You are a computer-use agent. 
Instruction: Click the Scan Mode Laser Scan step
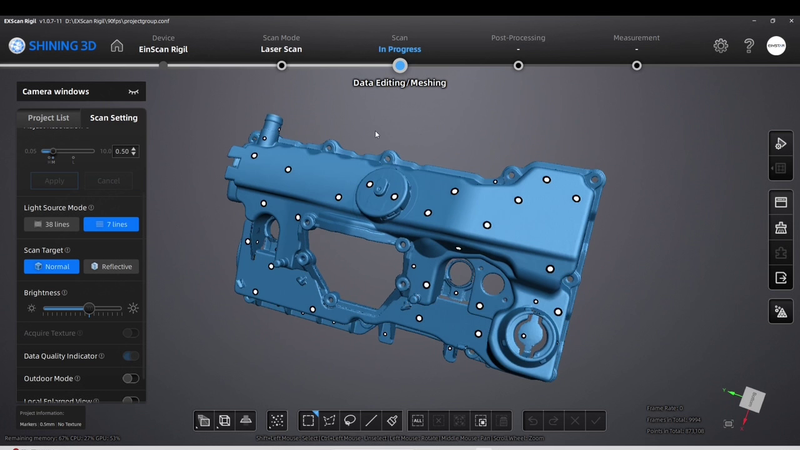click(281, 44)
